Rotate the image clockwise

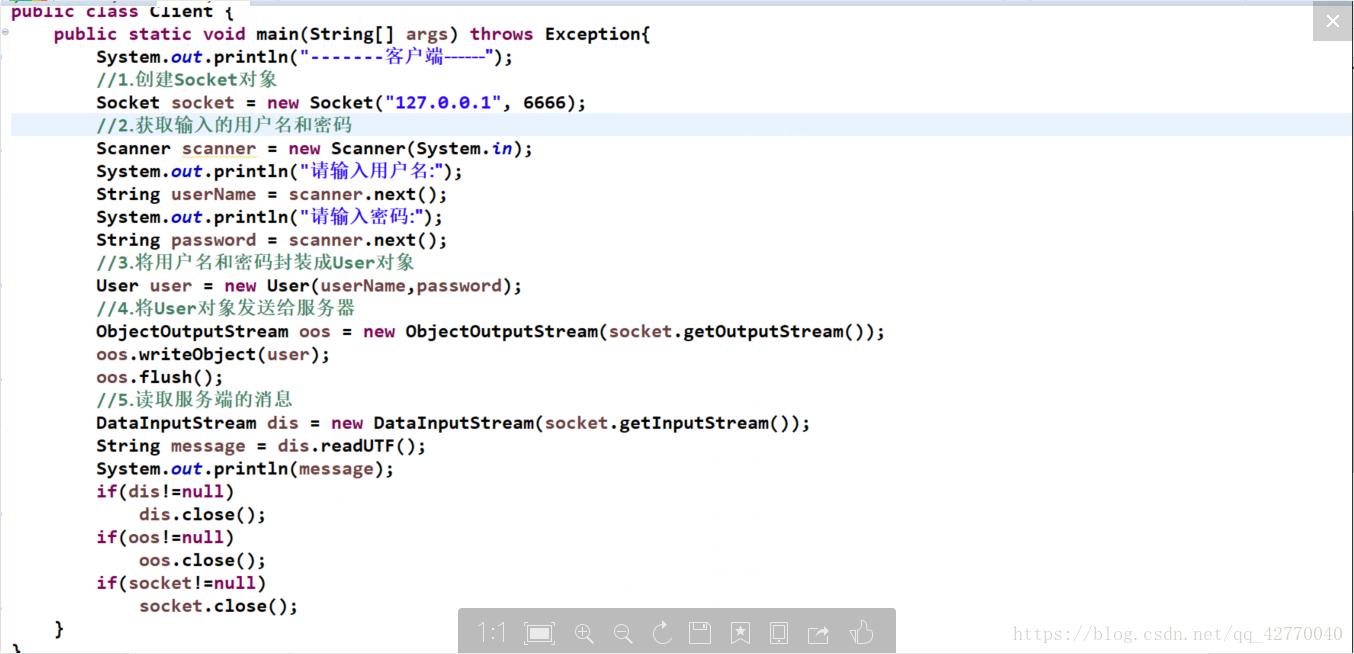tap(662, 632)
